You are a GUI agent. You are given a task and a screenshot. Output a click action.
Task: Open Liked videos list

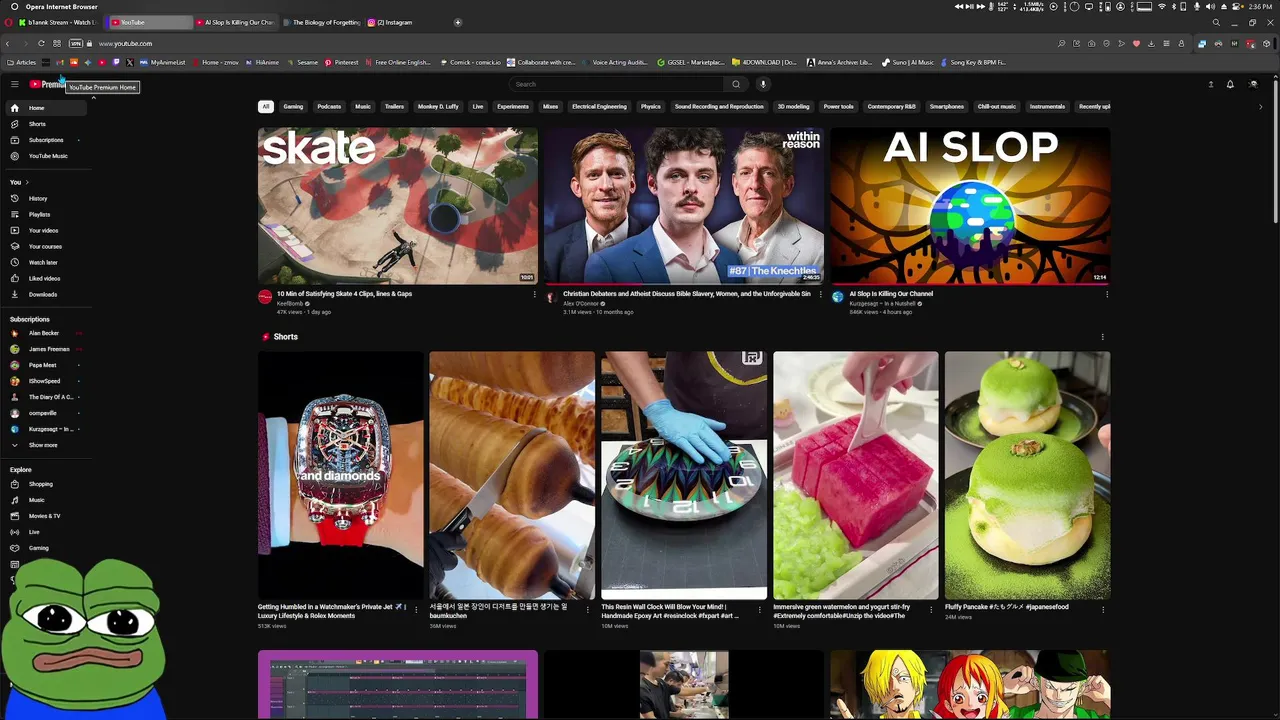[x=45, y=278]
